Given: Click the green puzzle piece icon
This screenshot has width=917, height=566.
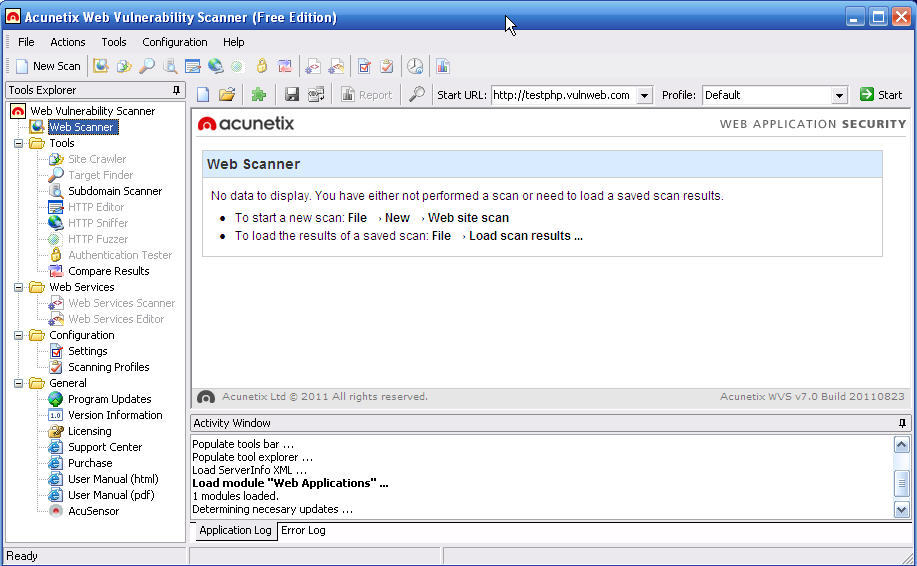Looking at the screenshot, I should (258, 94).
